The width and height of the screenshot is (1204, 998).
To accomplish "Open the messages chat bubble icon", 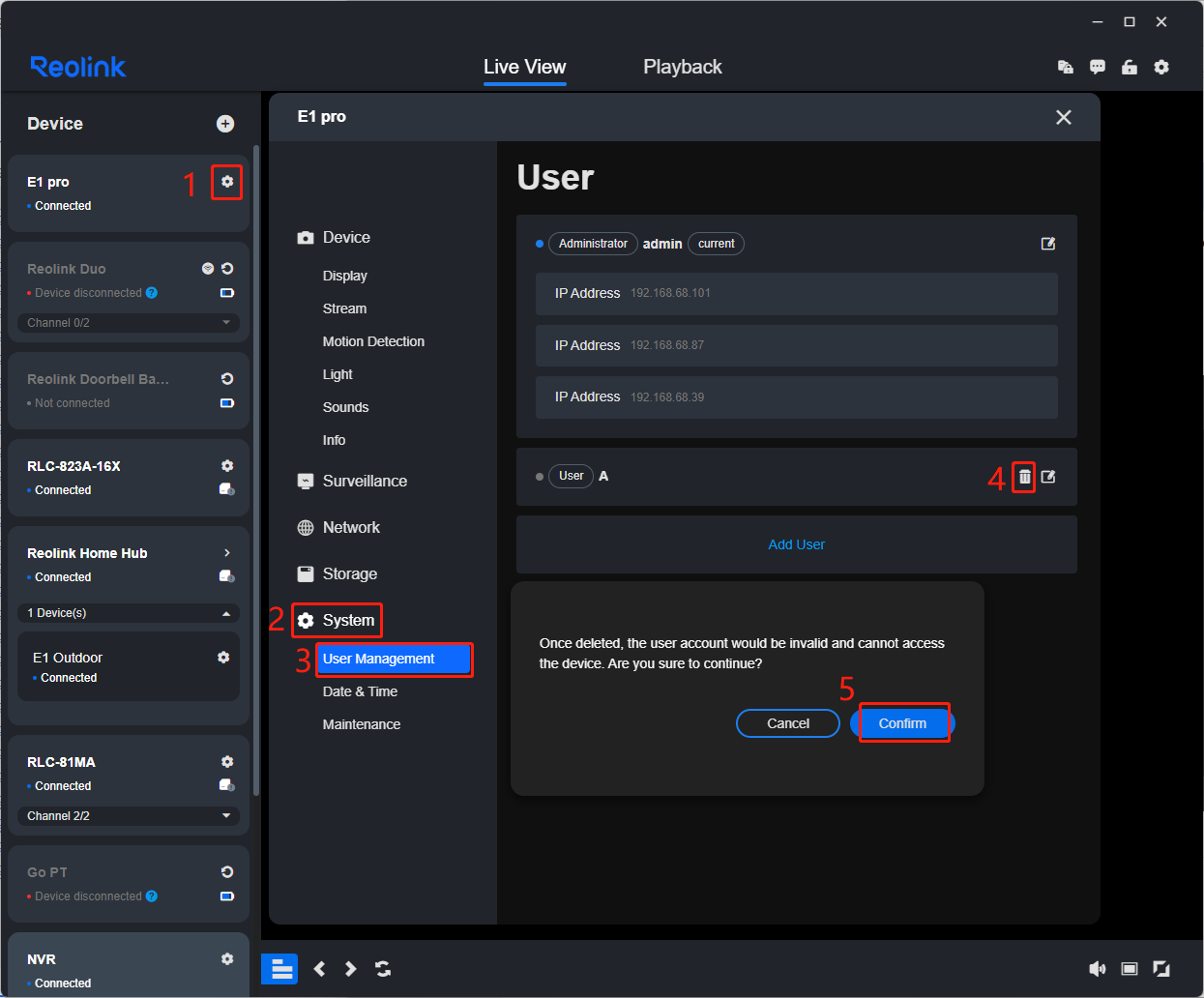I will (1098, 67).
